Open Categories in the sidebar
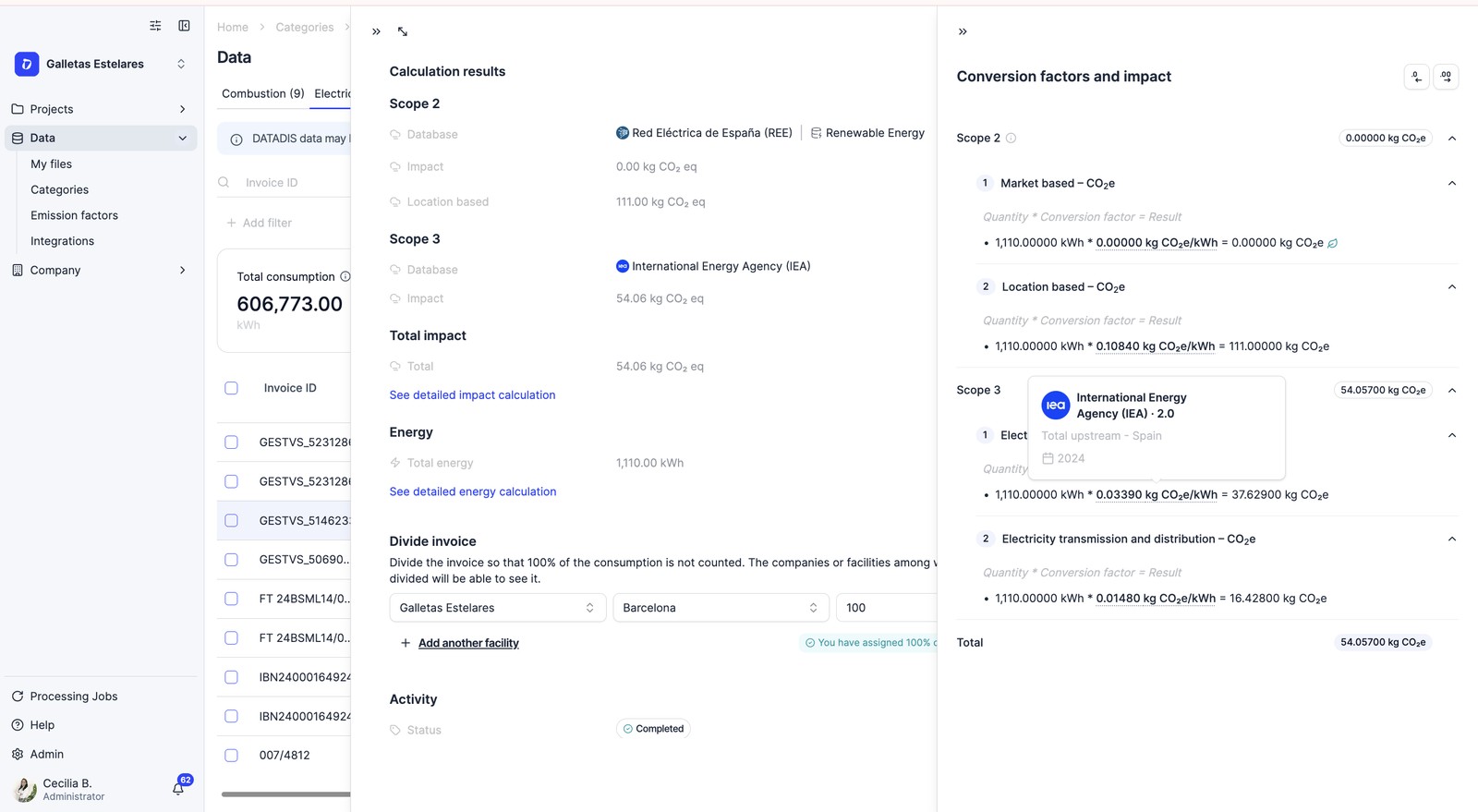The image size is (1478, 812). click(59, 189)
